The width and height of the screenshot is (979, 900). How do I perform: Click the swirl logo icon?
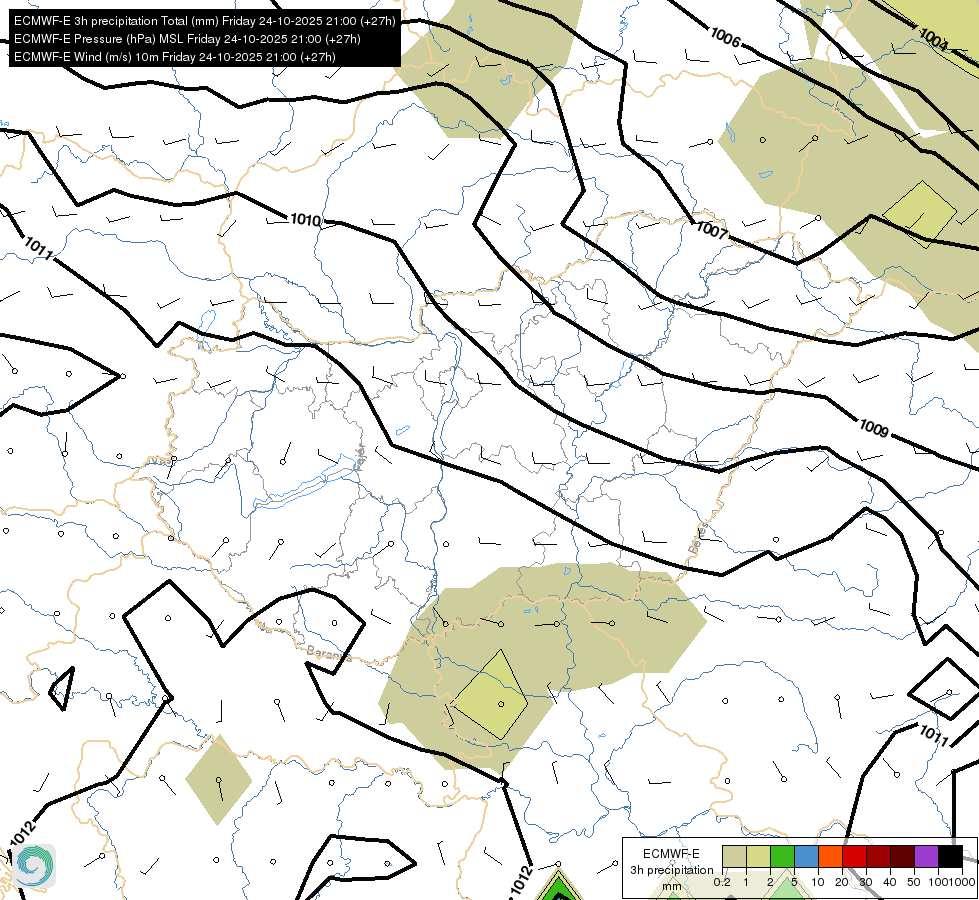[x=35, y=866]
